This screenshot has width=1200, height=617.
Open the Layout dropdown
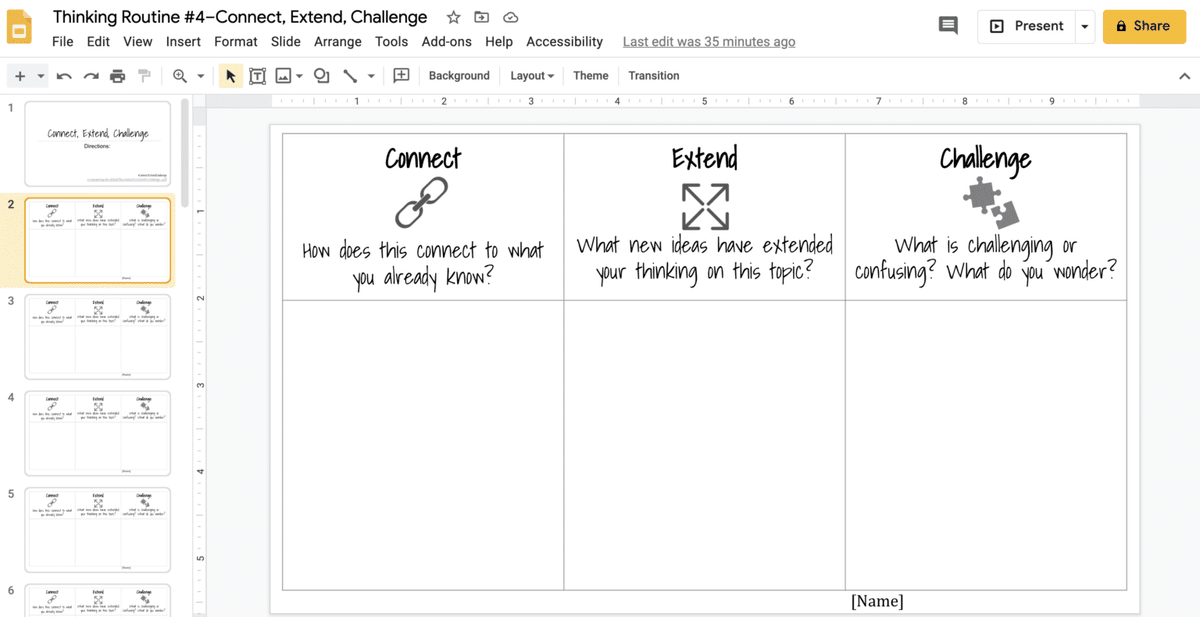pyautogui.click(x=532, y=76)
